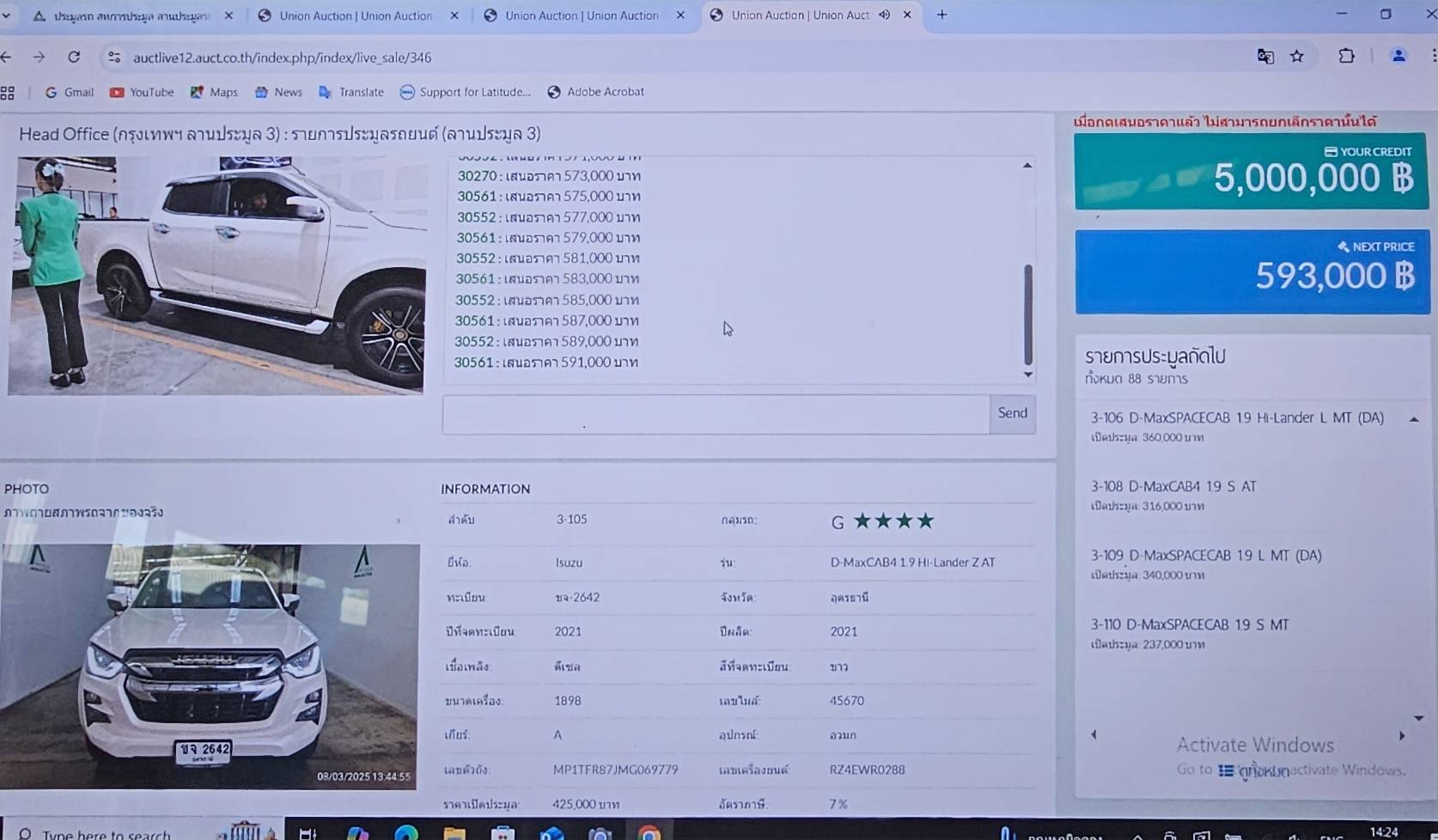Click the browser reload icon
Image resolution: width=1438 pixels, height=840 pixels.
(74, 57)
